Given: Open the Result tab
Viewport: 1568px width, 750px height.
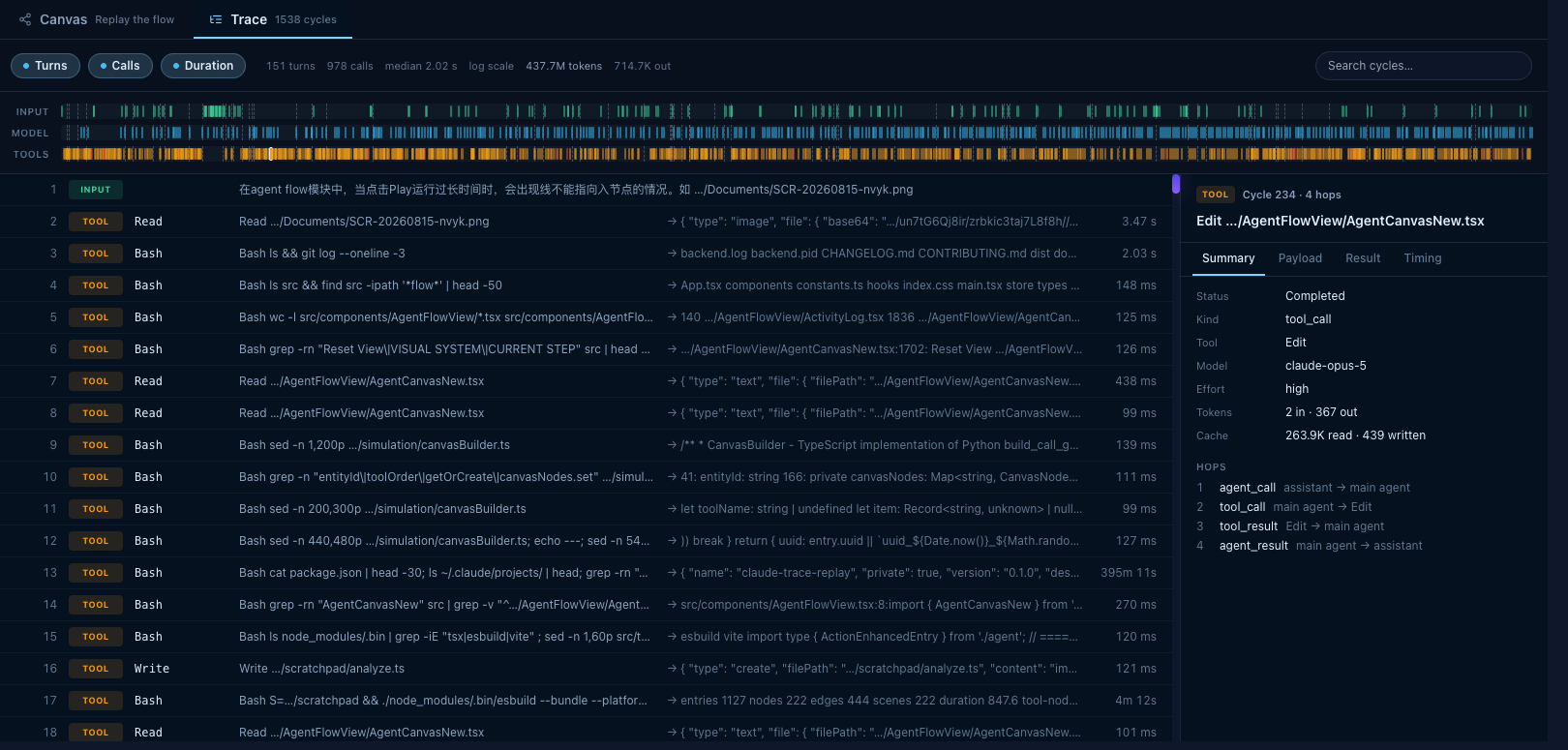Looking at the screenshot, I should [x=1363, y=258].
